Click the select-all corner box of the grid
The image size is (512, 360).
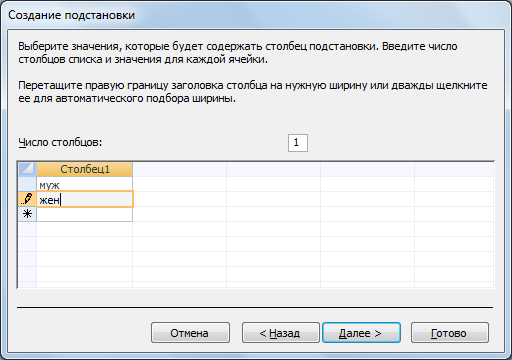(x=27, y=169)
